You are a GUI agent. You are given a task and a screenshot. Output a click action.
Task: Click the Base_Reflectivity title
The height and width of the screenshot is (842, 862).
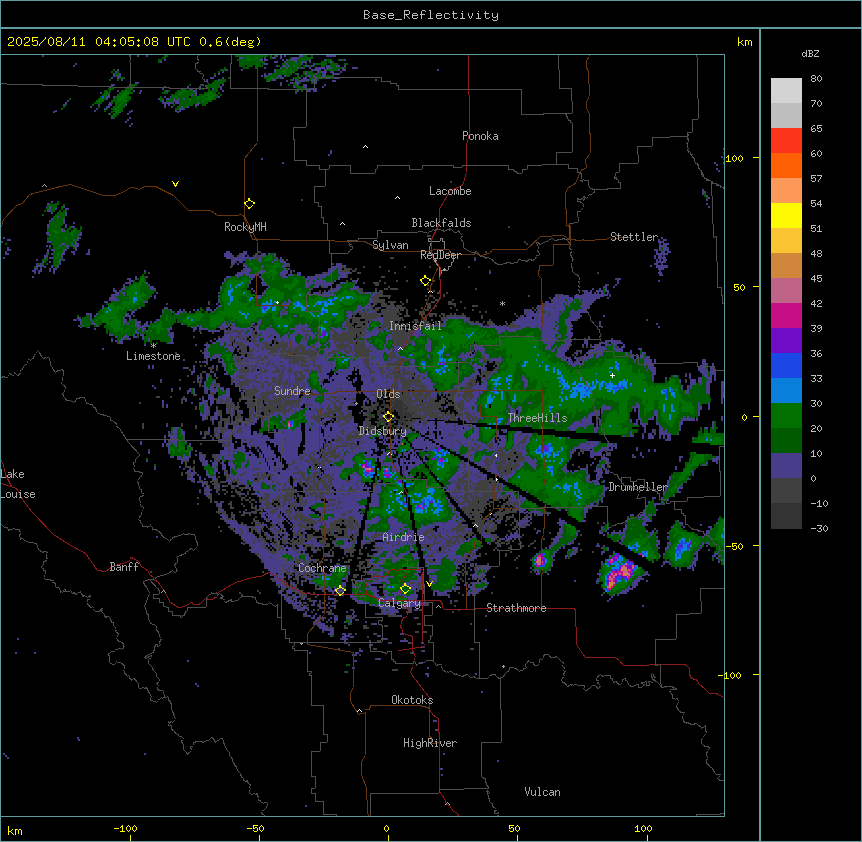(431, 15)
